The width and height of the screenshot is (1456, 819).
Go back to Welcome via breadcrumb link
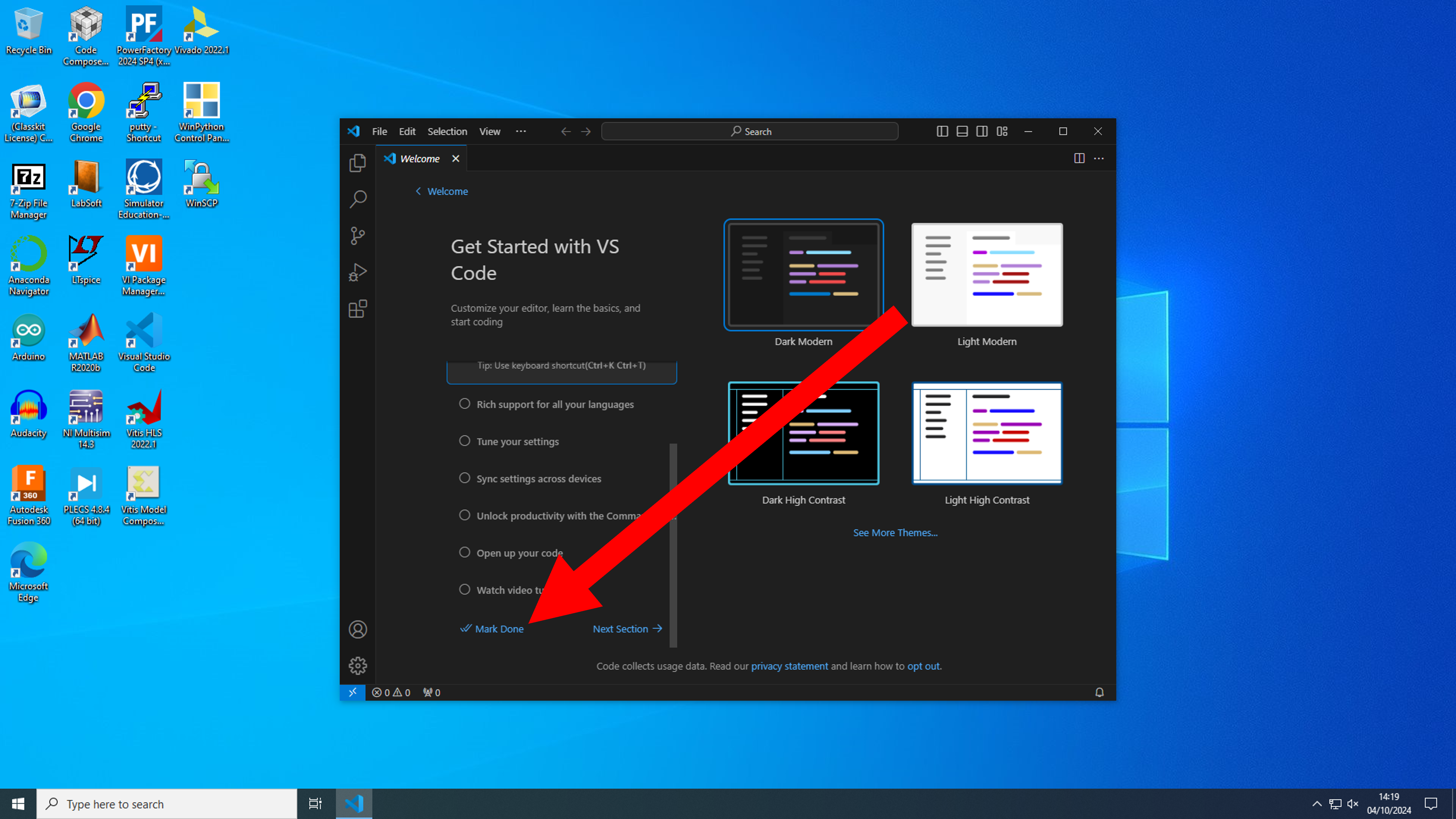pos(441,191)
